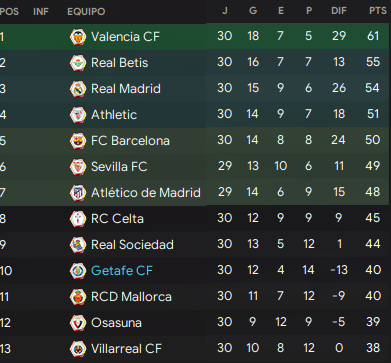Viewport: 391px width, 363px height.
Task: Open the RC Celta team link
Action: point(117,219)
